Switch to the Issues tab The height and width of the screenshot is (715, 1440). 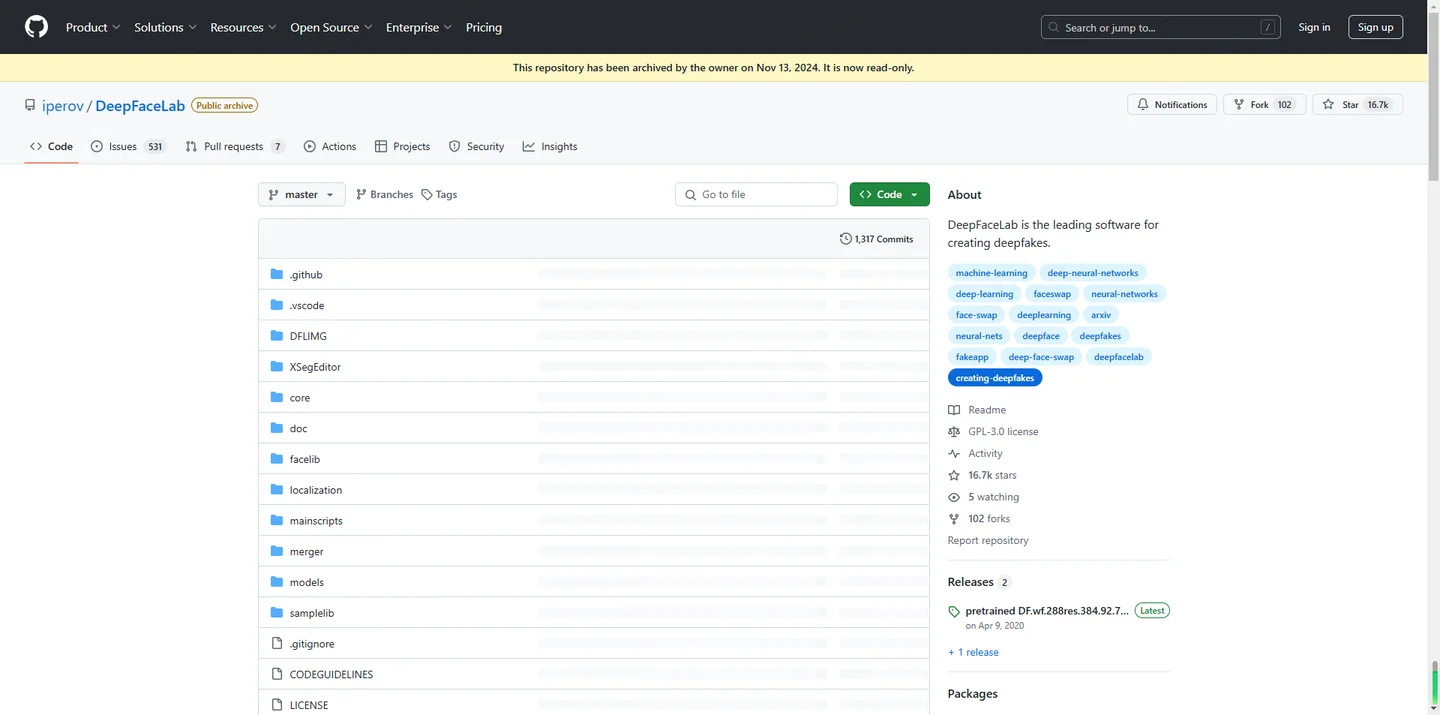pos(128,146)
